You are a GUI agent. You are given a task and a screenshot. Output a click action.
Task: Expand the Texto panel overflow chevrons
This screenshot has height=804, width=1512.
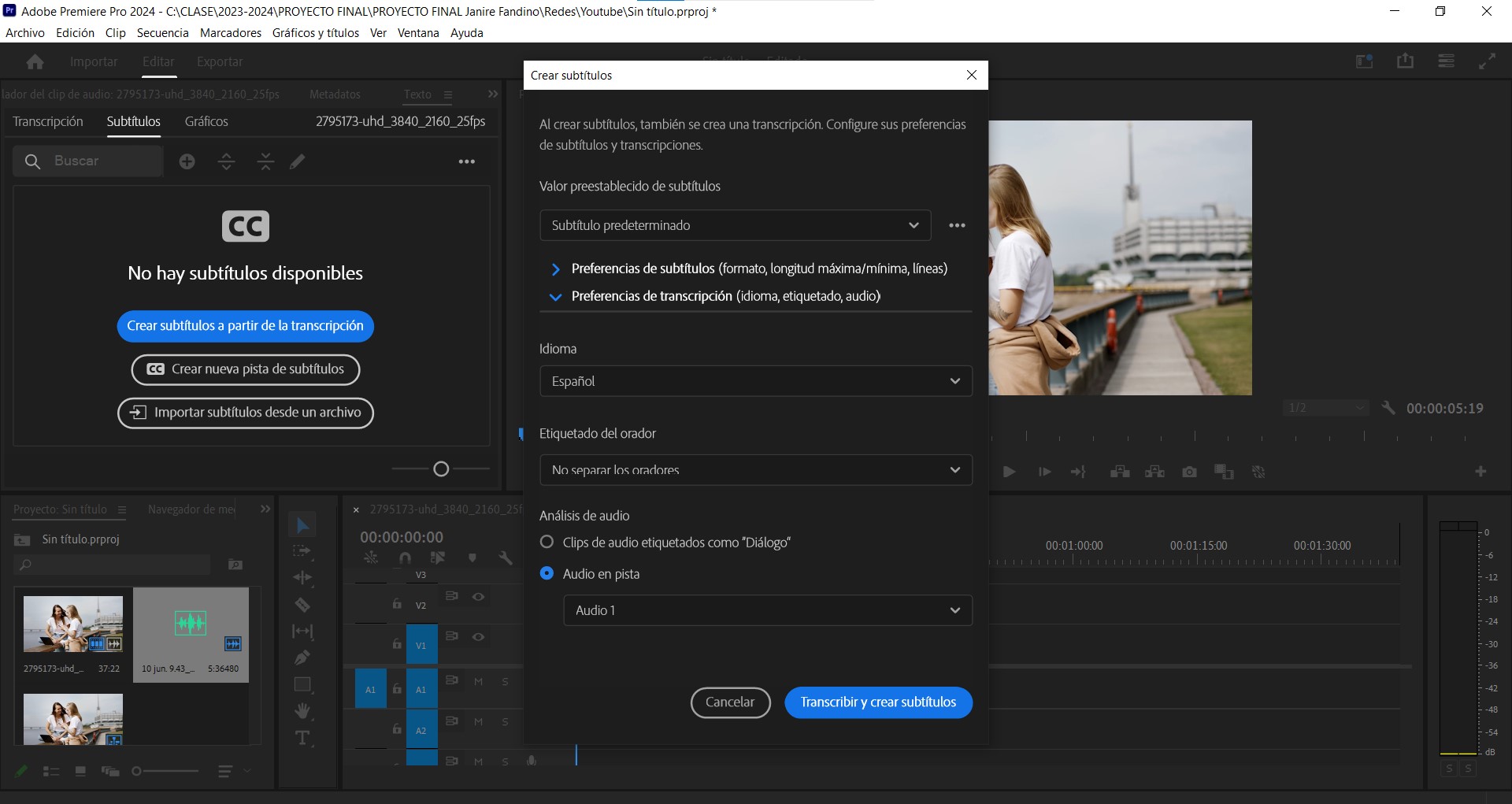493,94
